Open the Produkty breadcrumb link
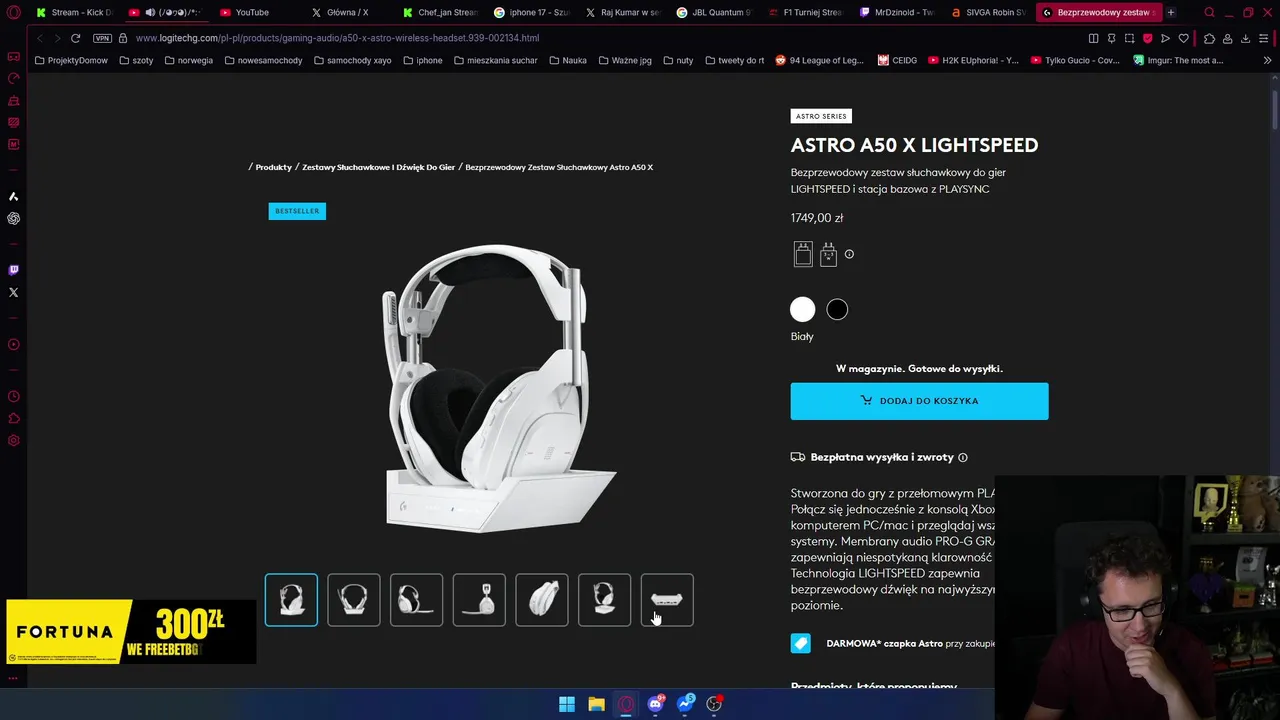Screen dimensions: 1280x720 pos(273,167)
